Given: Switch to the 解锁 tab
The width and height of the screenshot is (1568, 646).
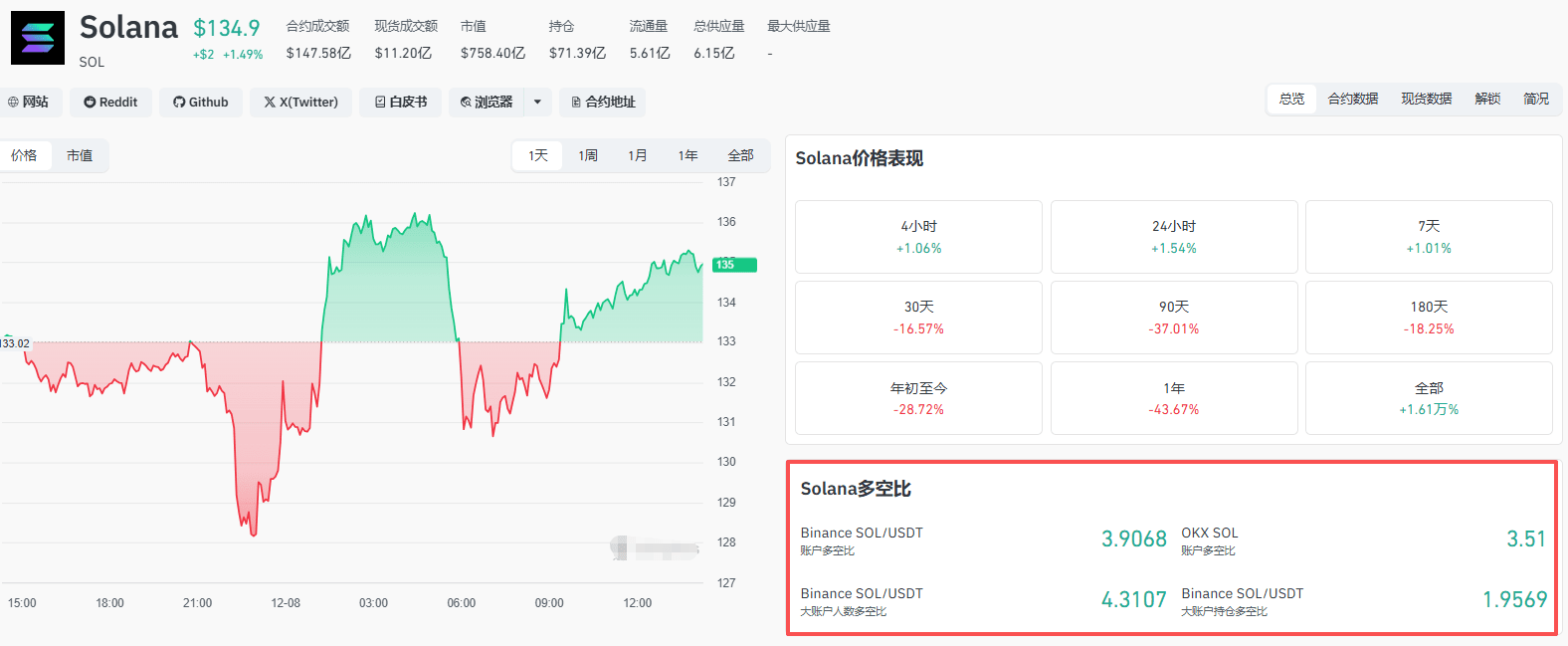Looking at the screenshot, I should coord(1487,99).
